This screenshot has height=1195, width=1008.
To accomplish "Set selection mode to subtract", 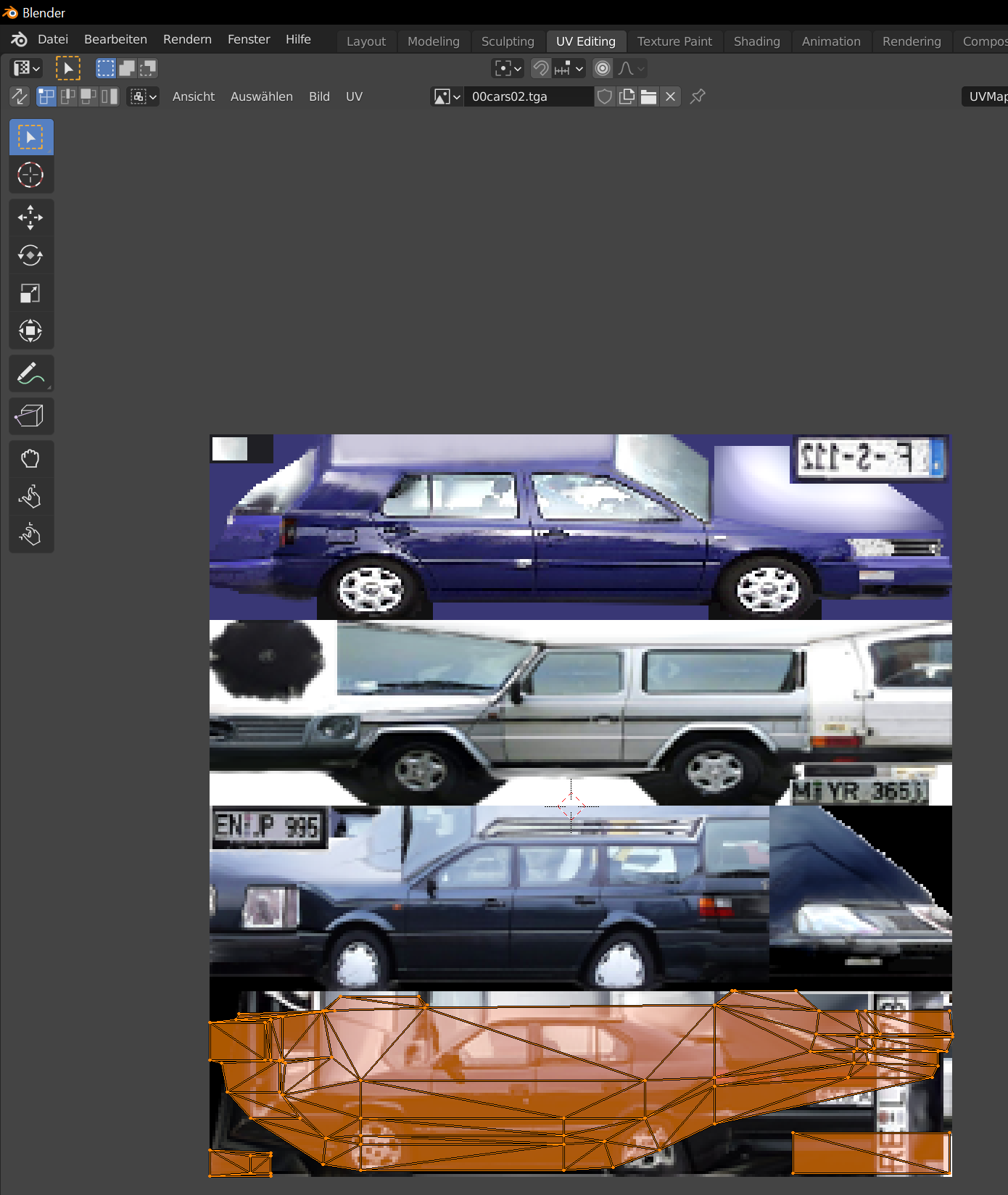I will coord(148,68).
